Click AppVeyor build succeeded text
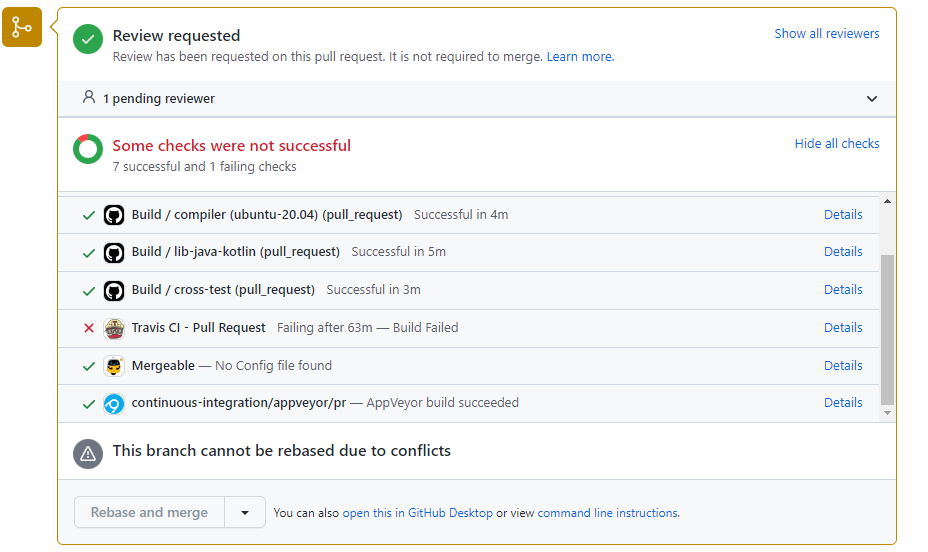Screen dimensions: 928x552 pos(443,402)
